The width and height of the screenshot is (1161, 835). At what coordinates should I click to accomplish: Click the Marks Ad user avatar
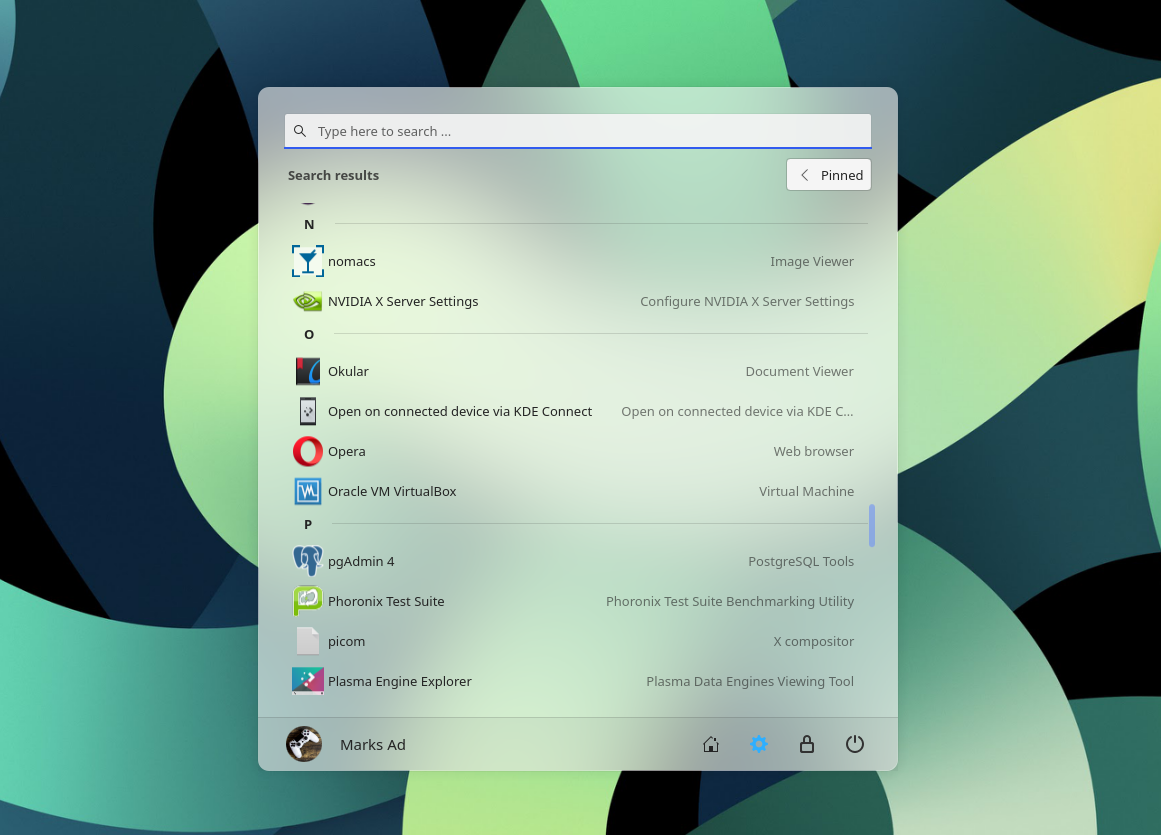click(304, 745)
